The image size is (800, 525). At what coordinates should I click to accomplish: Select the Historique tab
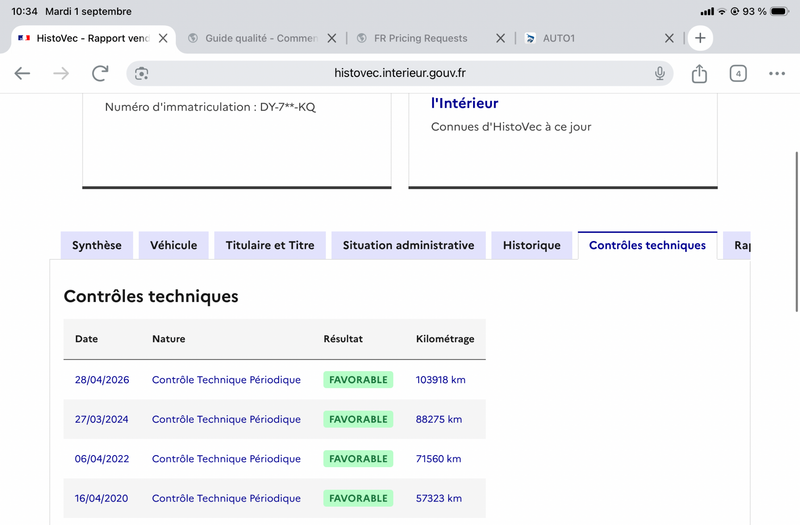[532, 245]
